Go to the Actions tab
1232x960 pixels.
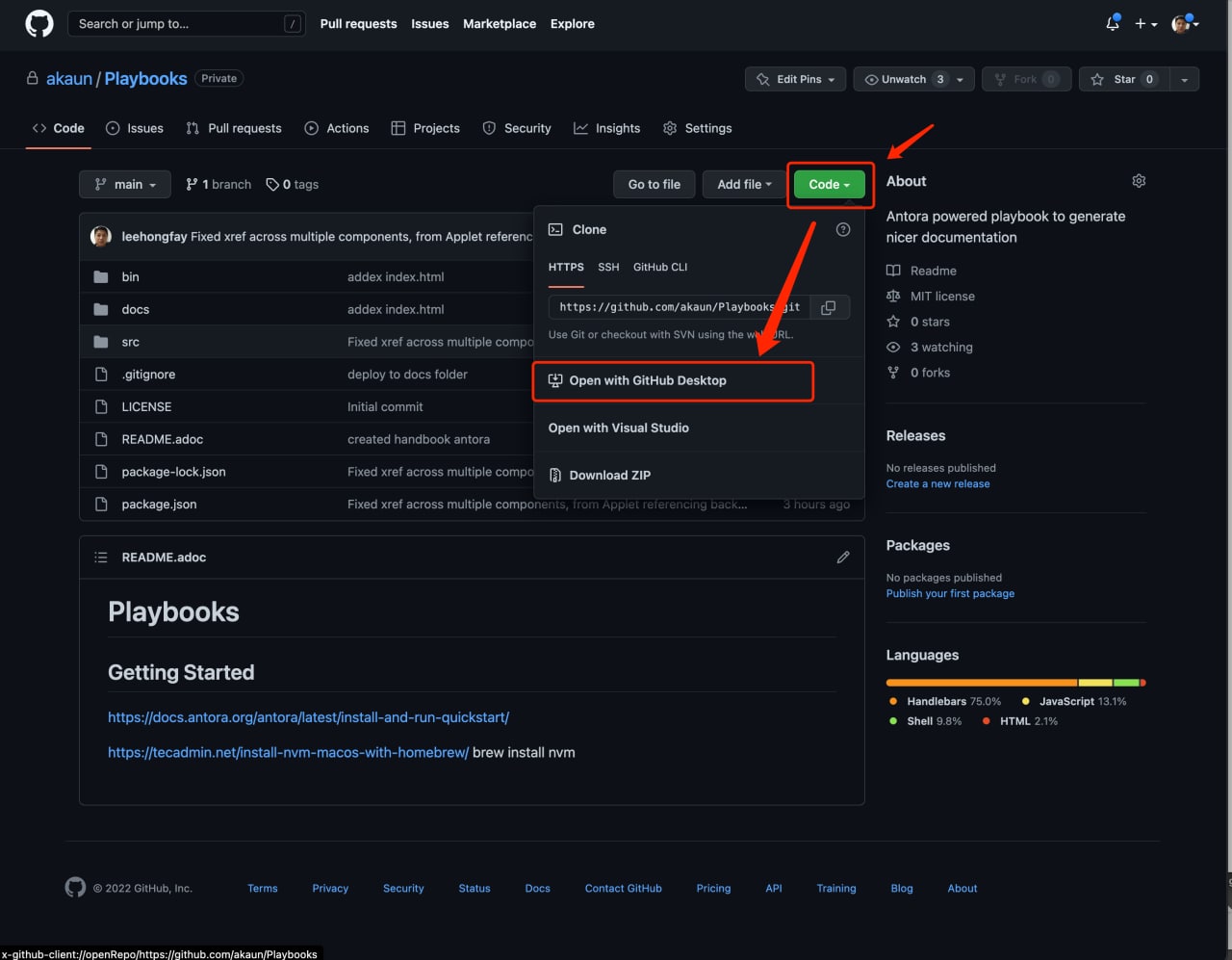337,128
